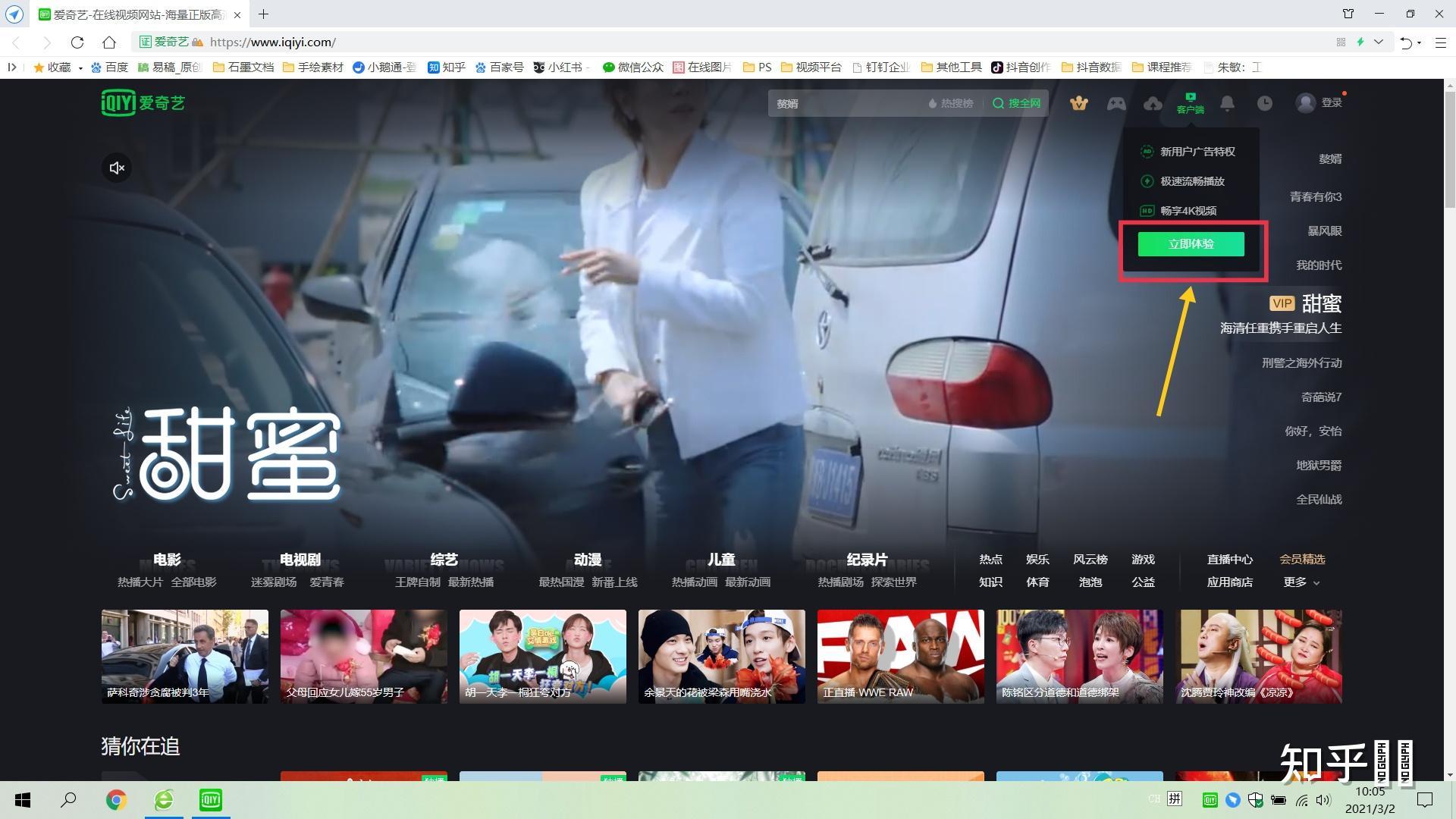The image size is (1456, 819).
Task: Open the WWE RAW live thumbnail
Action: tap(900, 657)
